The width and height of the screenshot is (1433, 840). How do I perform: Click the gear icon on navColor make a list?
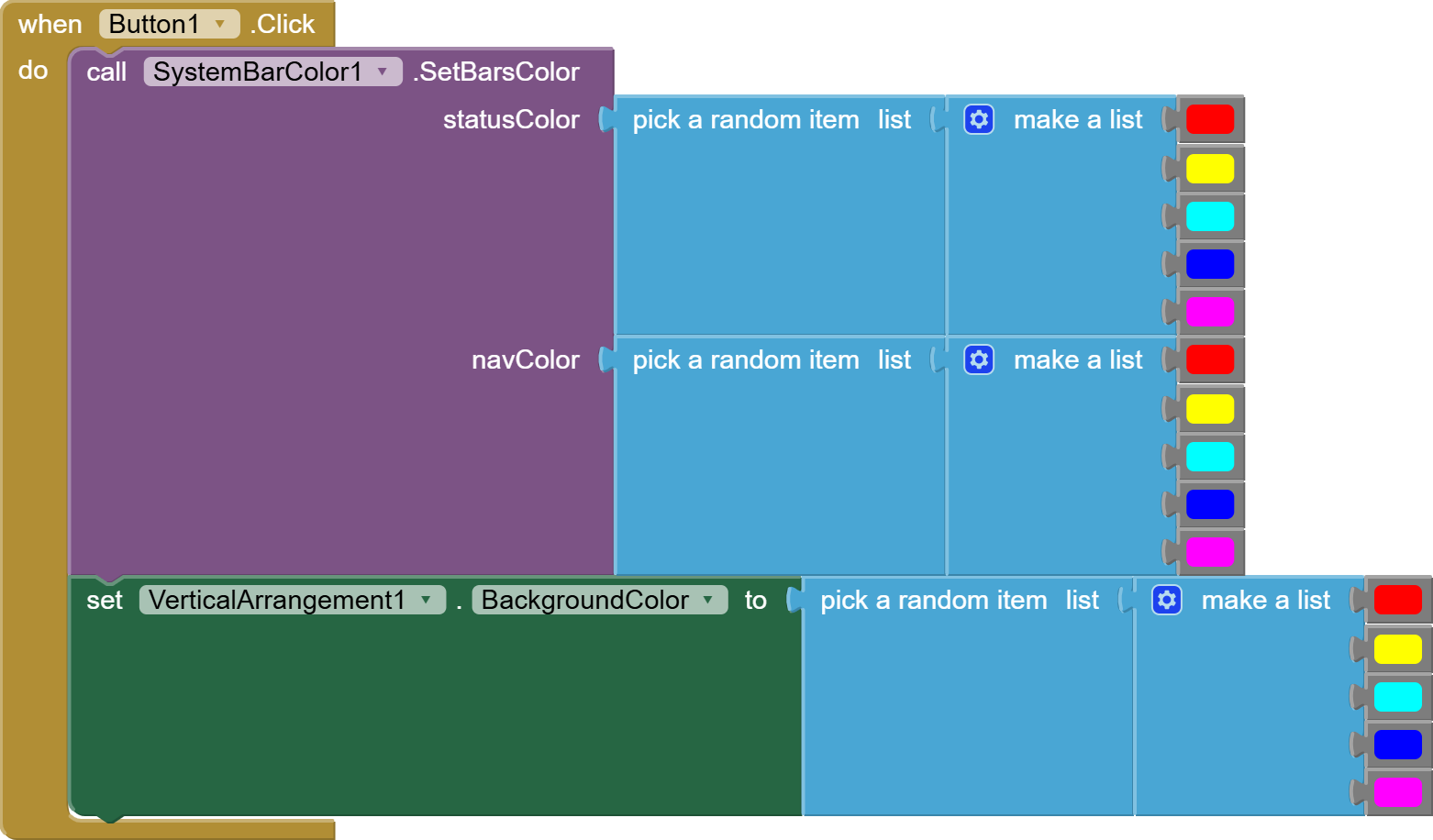click(x=979, y=359)
